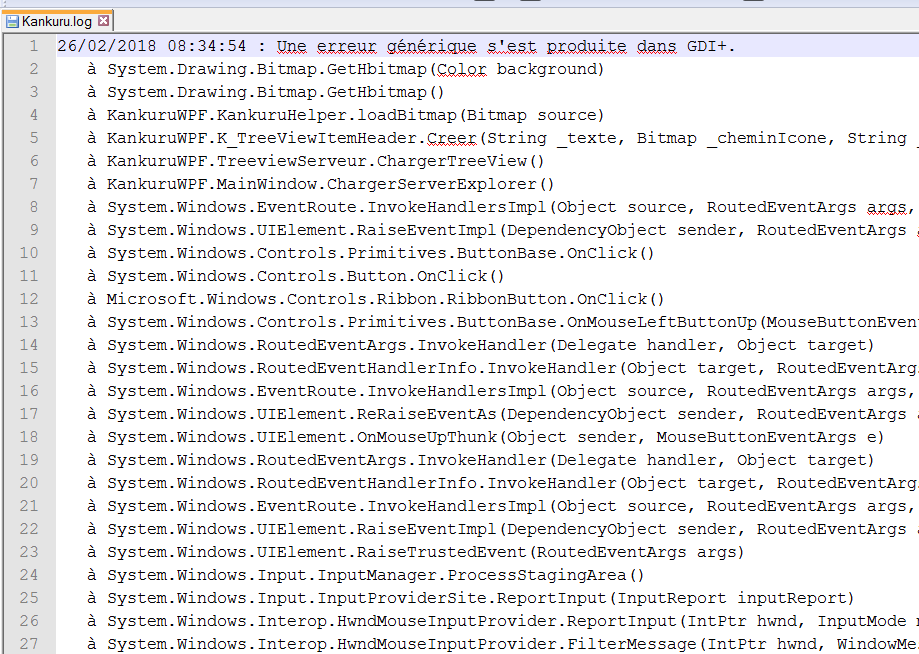Click line number 1 in the gutter
Screen dimensions: 919x654
[33, 46]
